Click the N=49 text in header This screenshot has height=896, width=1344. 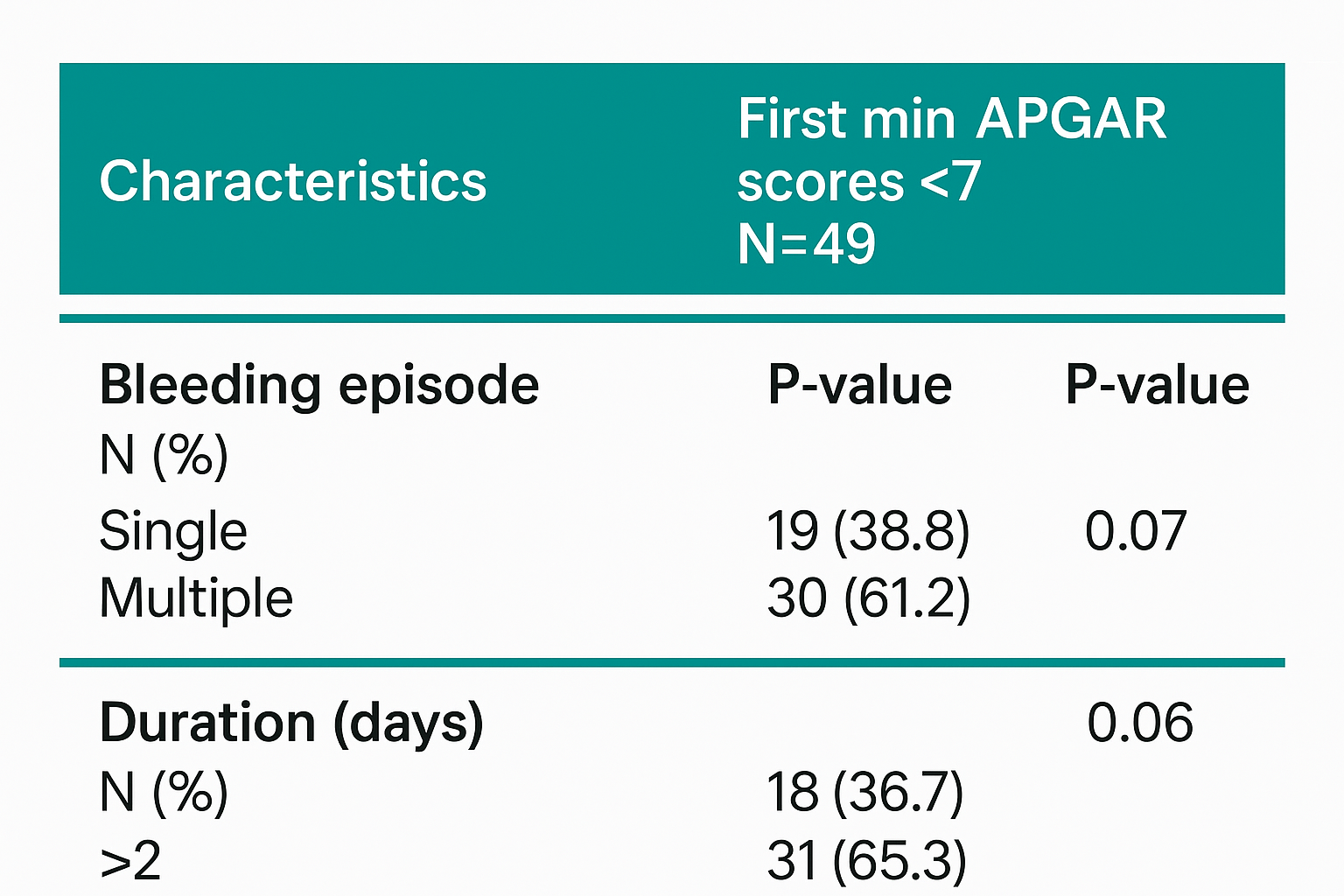(806, 243)
